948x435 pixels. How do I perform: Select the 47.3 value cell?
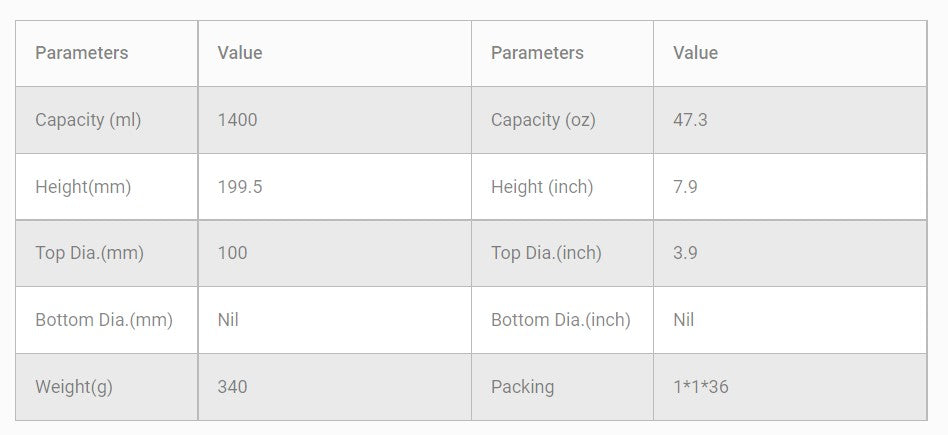(x=690, y=120)
